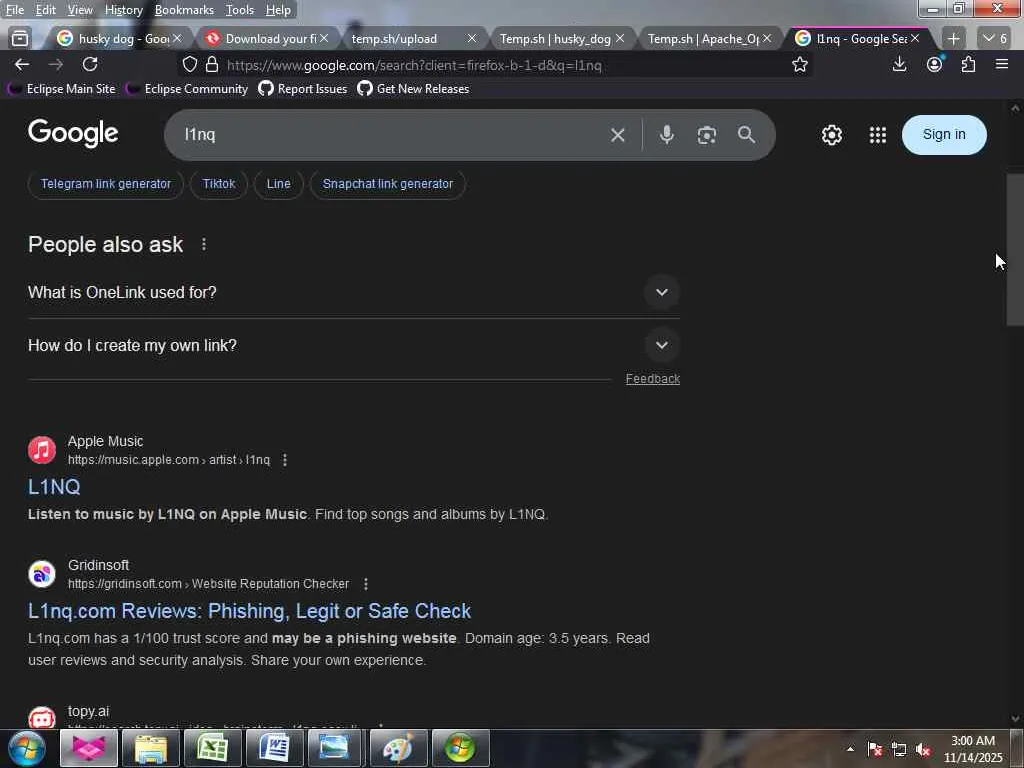1024x768 pixels.
Task: Click the Sign in button
Action: (x=944, y=135)
